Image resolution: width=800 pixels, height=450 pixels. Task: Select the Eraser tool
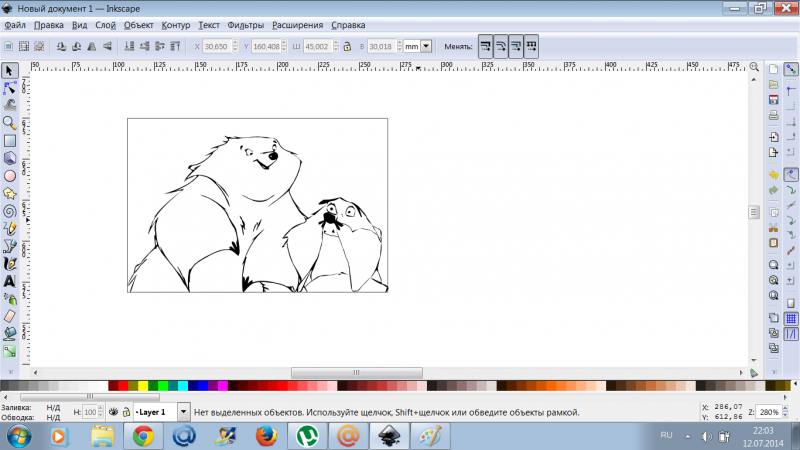point(10,316)
